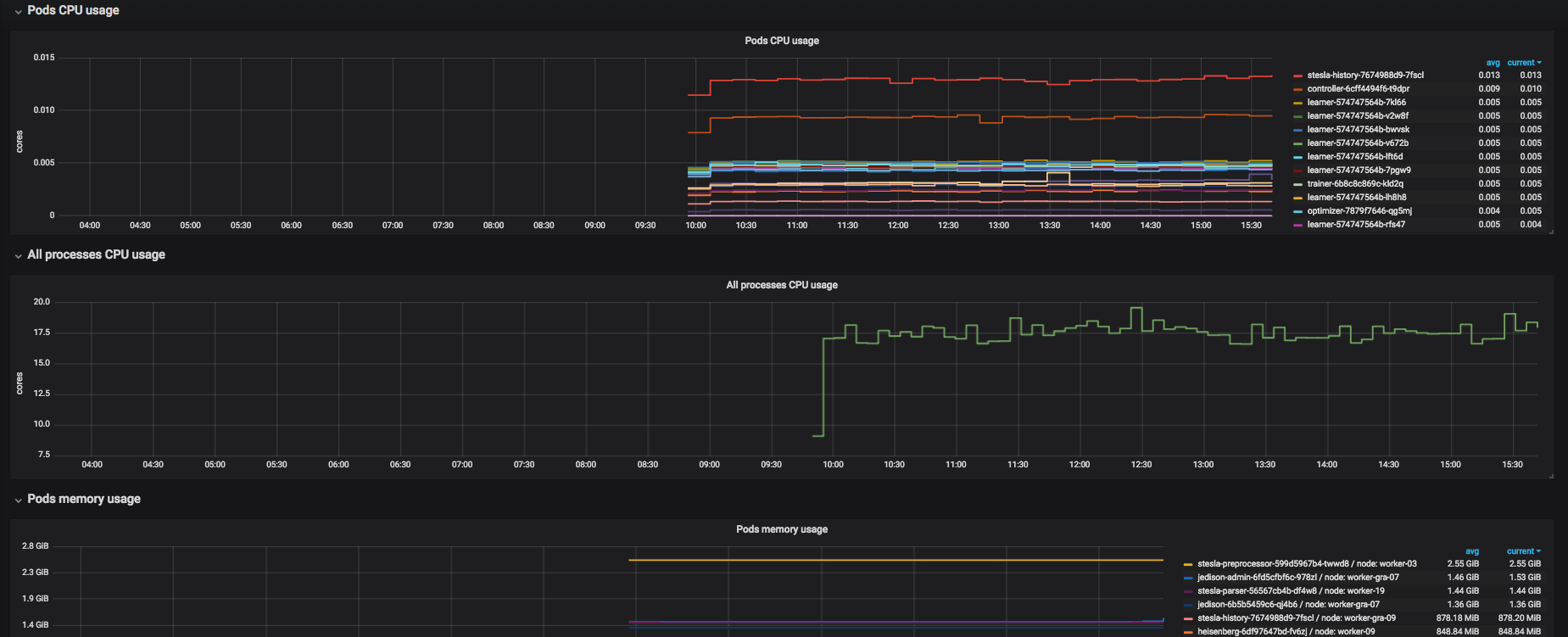Open color picker for learner-574747564b-v2w8f swatch
The height and width of the screenshot is (637, 1568).
click(1297, 116)
